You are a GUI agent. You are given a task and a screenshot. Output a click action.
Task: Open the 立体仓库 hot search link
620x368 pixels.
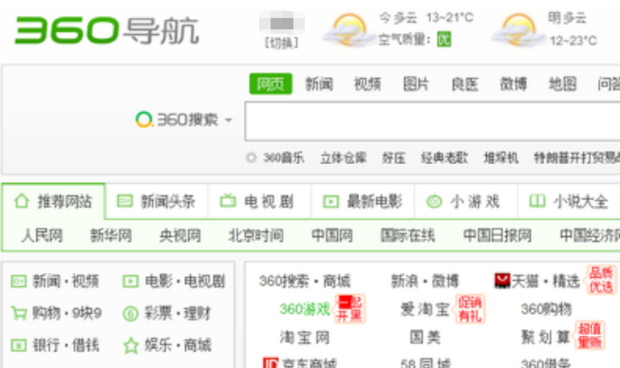[x=343, y=158]
